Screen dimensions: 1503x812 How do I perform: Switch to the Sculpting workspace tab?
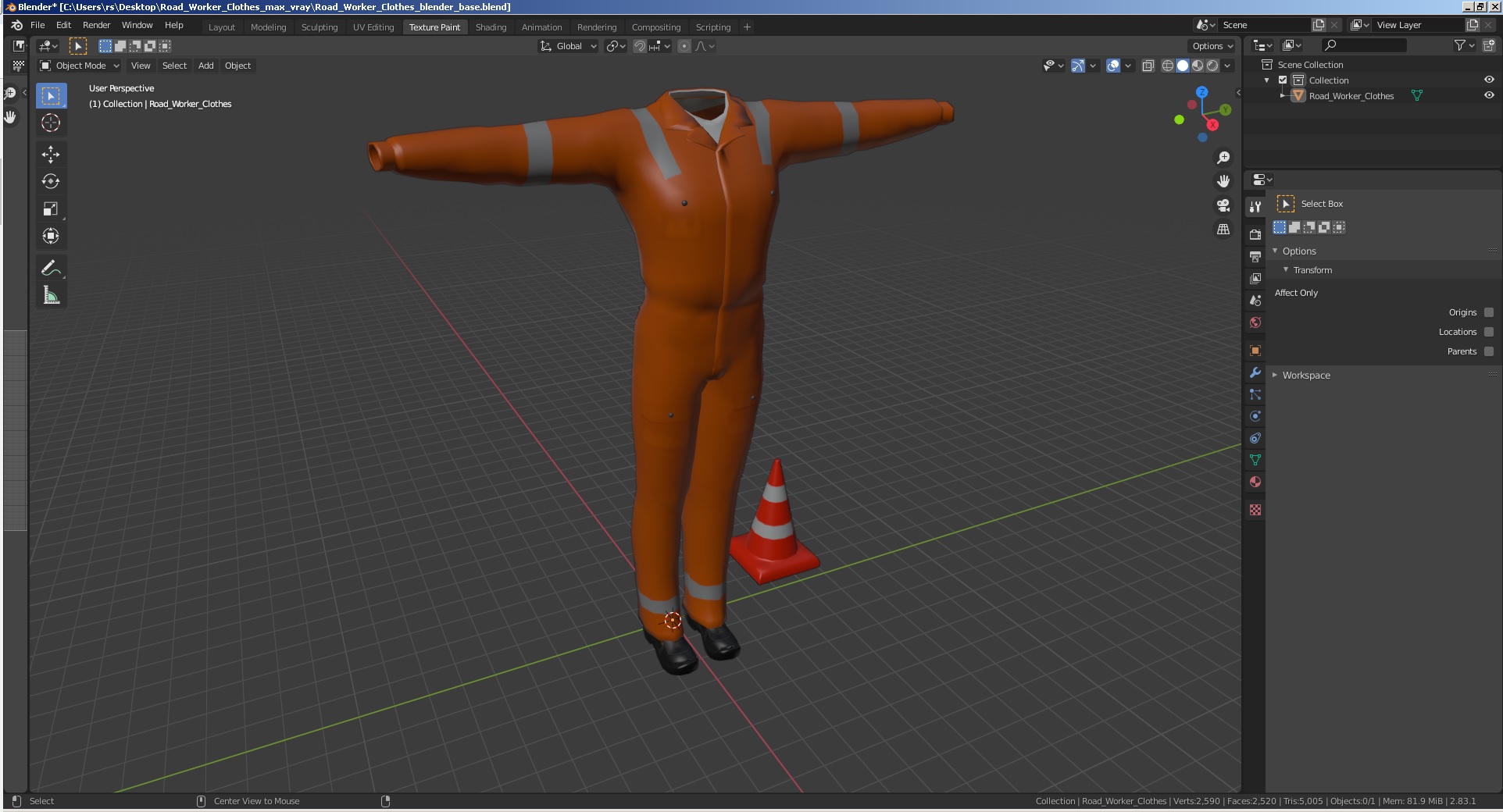[320, 27]
